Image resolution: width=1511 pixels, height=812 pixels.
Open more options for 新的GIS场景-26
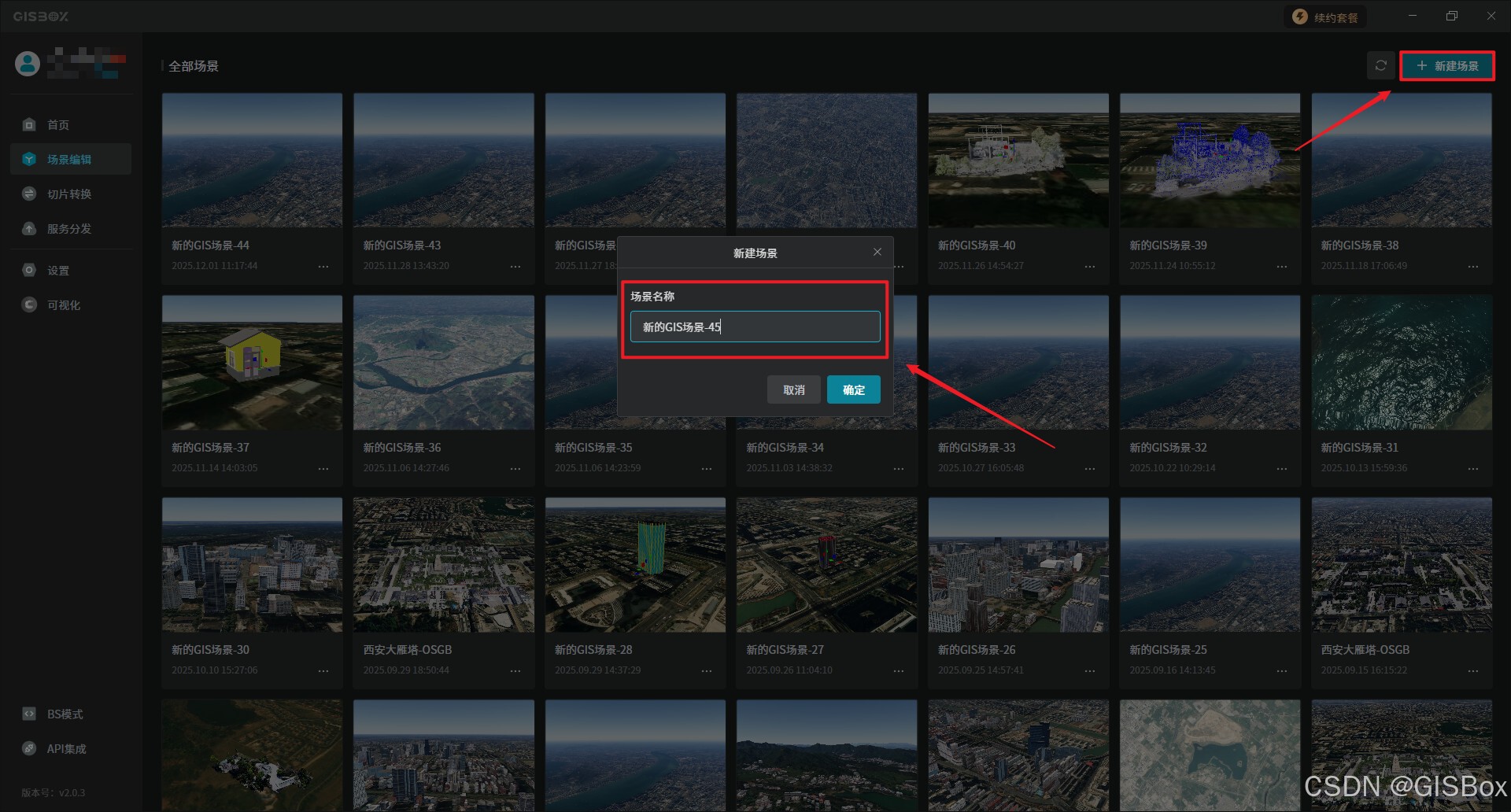1090,671
